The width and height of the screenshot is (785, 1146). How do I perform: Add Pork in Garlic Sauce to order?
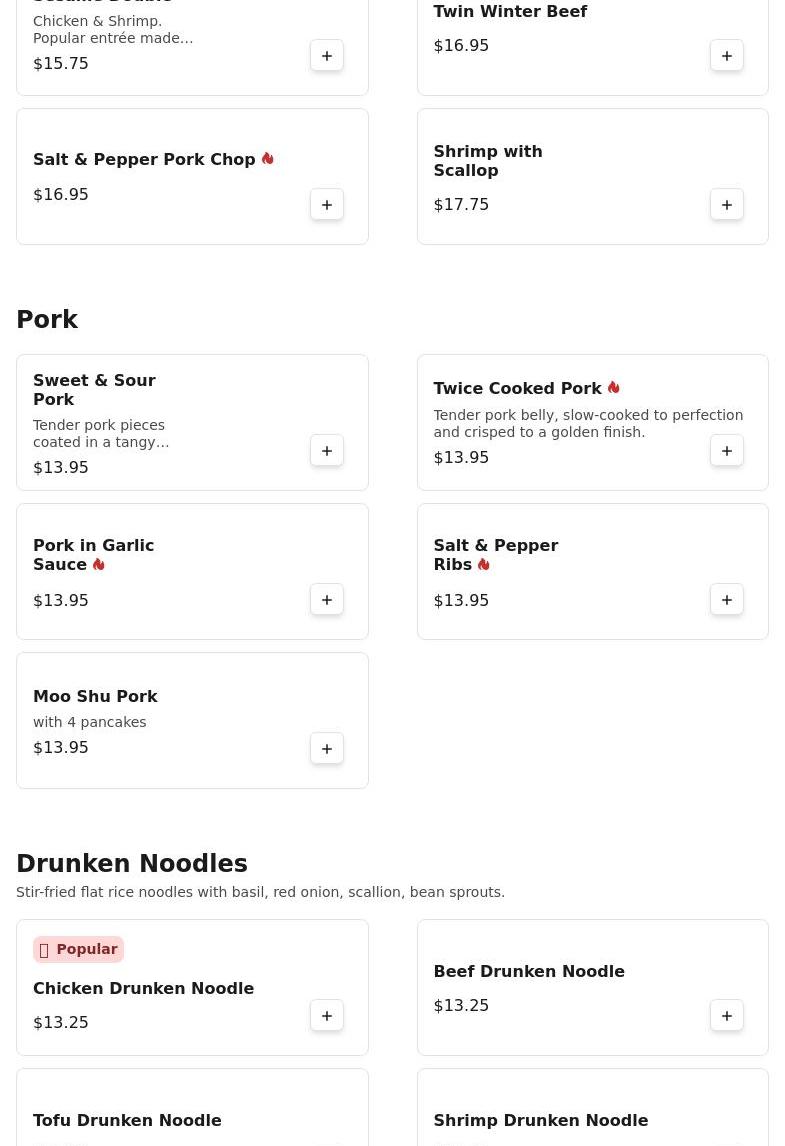tap(327, 600)
